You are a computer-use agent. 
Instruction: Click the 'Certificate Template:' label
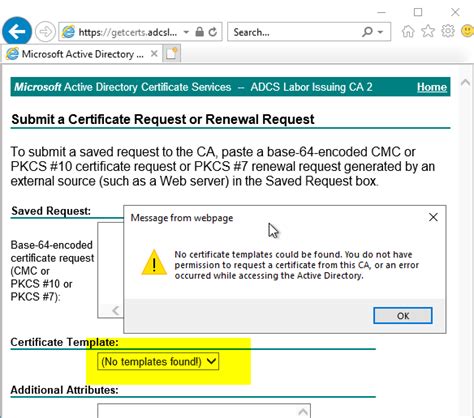(64, 342)
